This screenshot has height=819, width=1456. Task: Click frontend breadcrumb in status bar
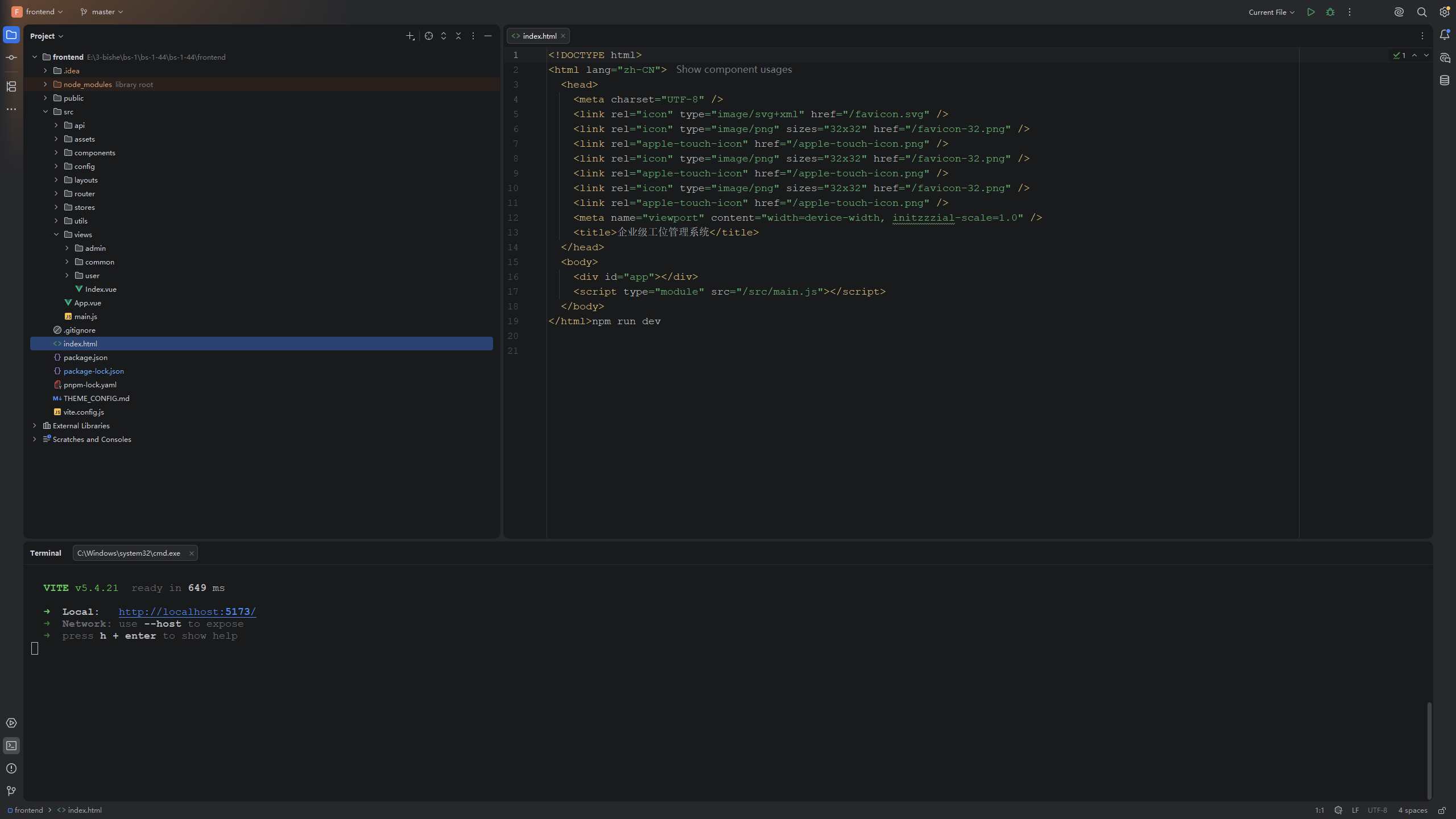tap(26, 810)
